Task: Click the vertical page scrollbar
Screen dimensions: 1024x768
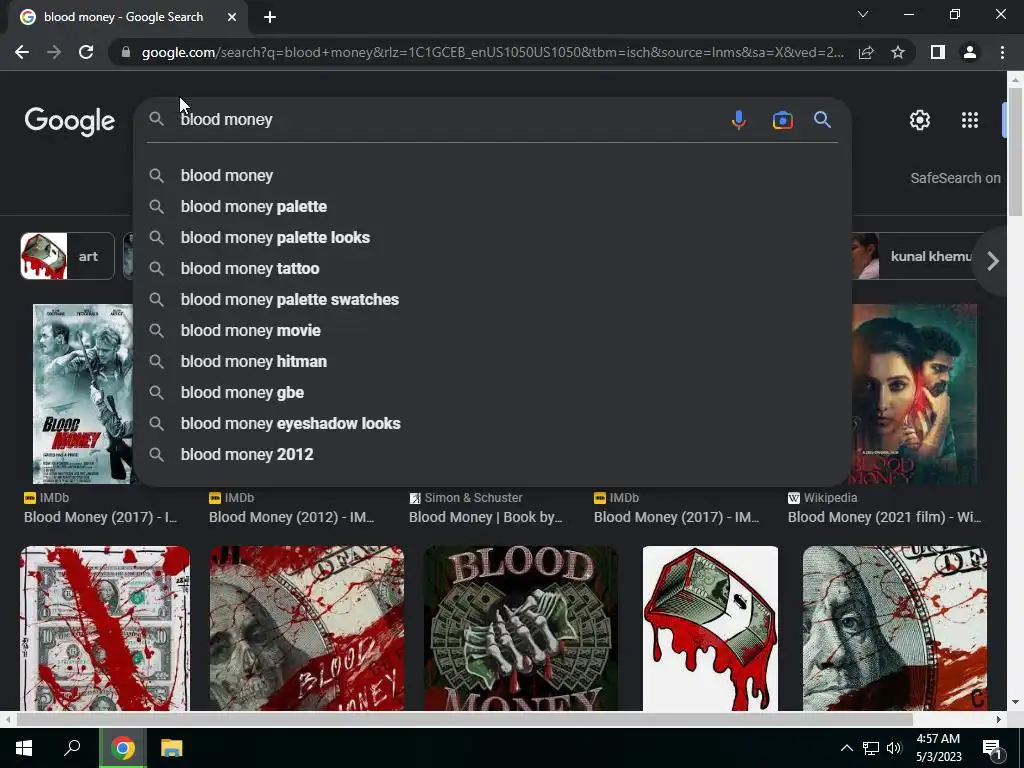Action: [1015, 152]
